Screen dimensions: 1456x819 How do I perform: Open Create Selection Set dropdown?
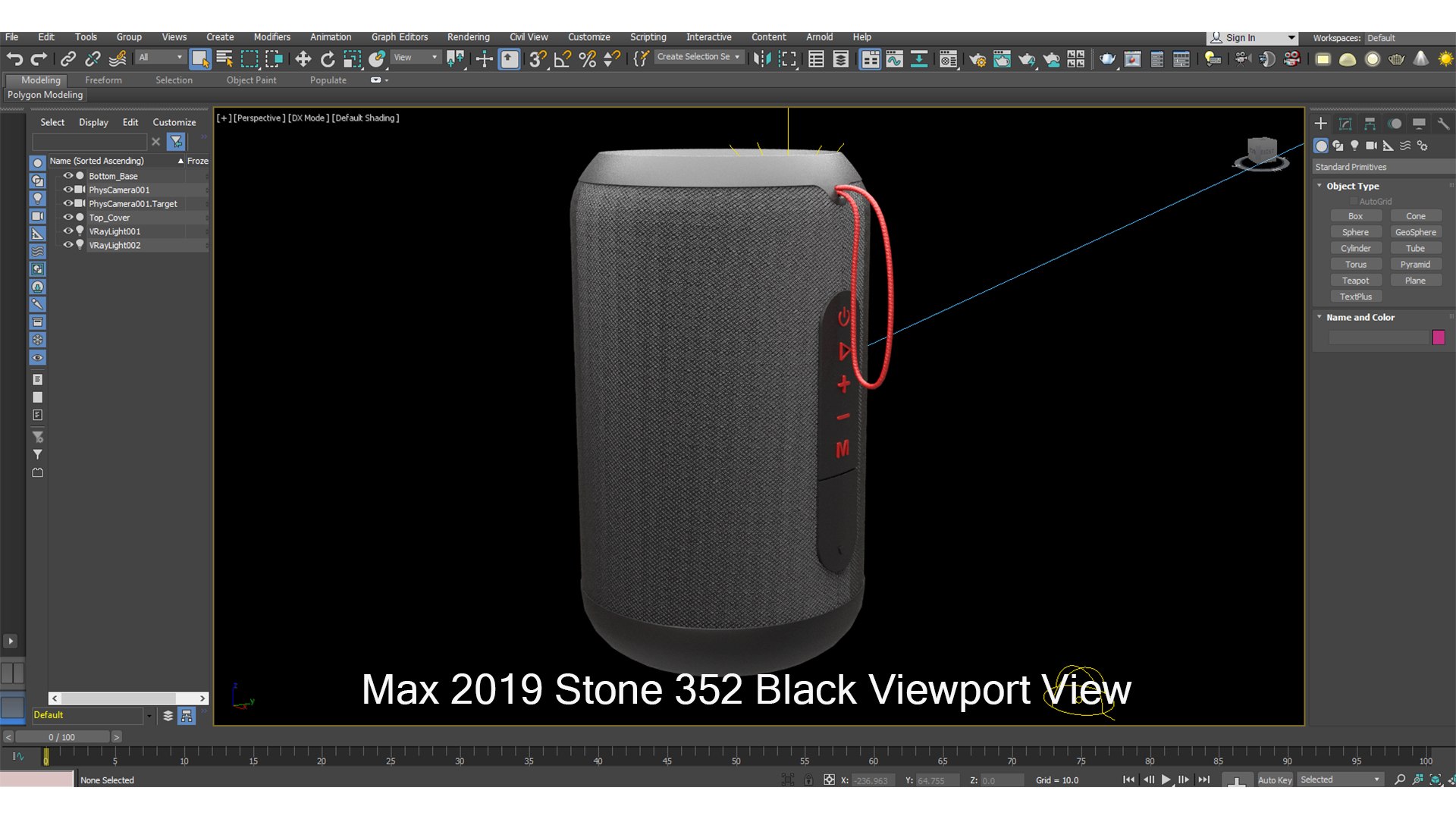698,57
